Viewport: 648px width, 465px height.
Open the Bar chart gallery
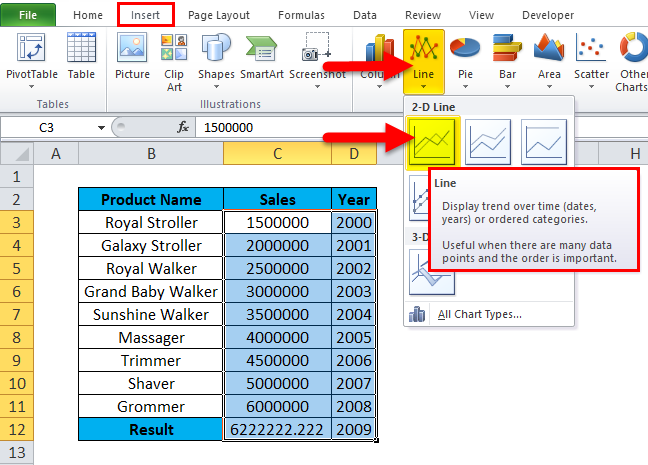tap(507, 60)
